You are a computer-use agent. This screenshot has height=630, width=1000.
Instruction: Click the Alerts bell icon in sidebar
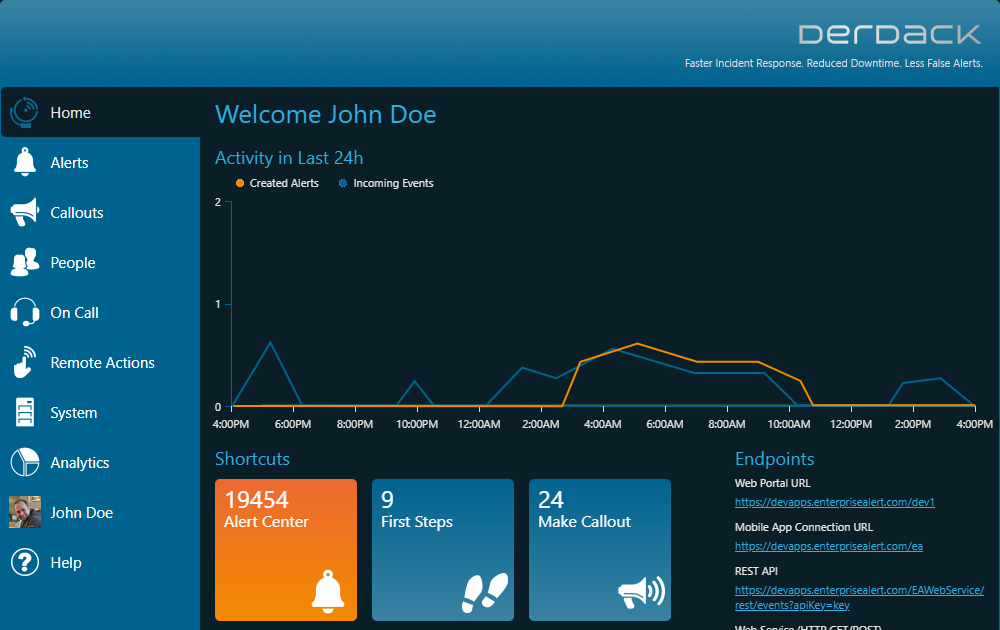[x=25, y=162]
